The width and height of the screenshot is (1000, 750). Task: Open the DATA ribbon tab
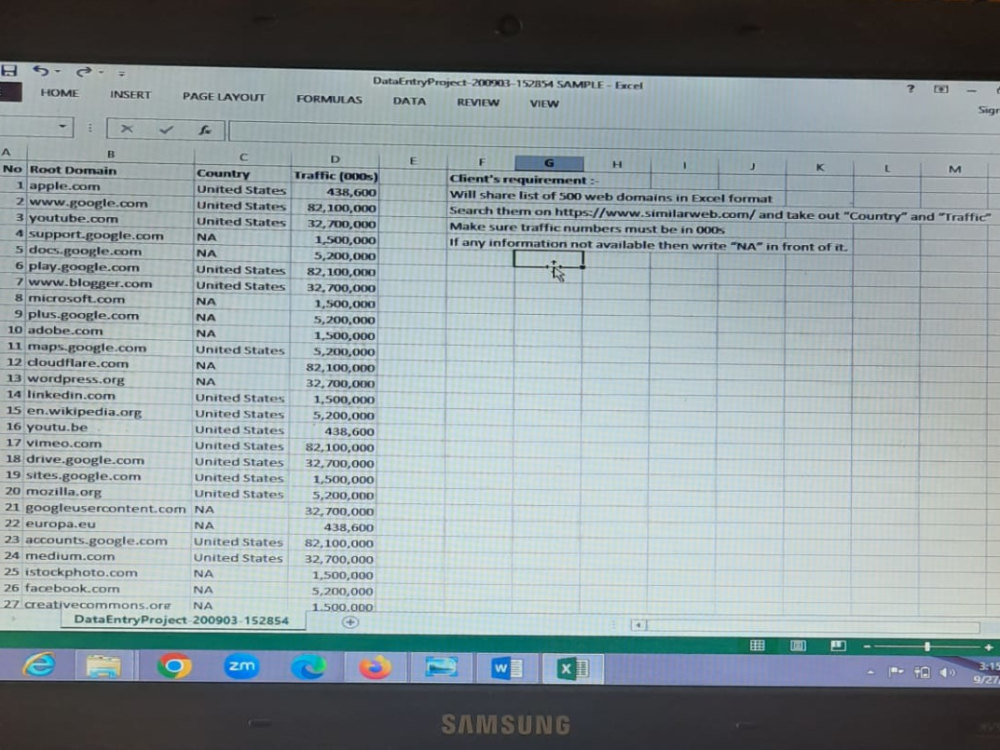click(x=409, y=101)
